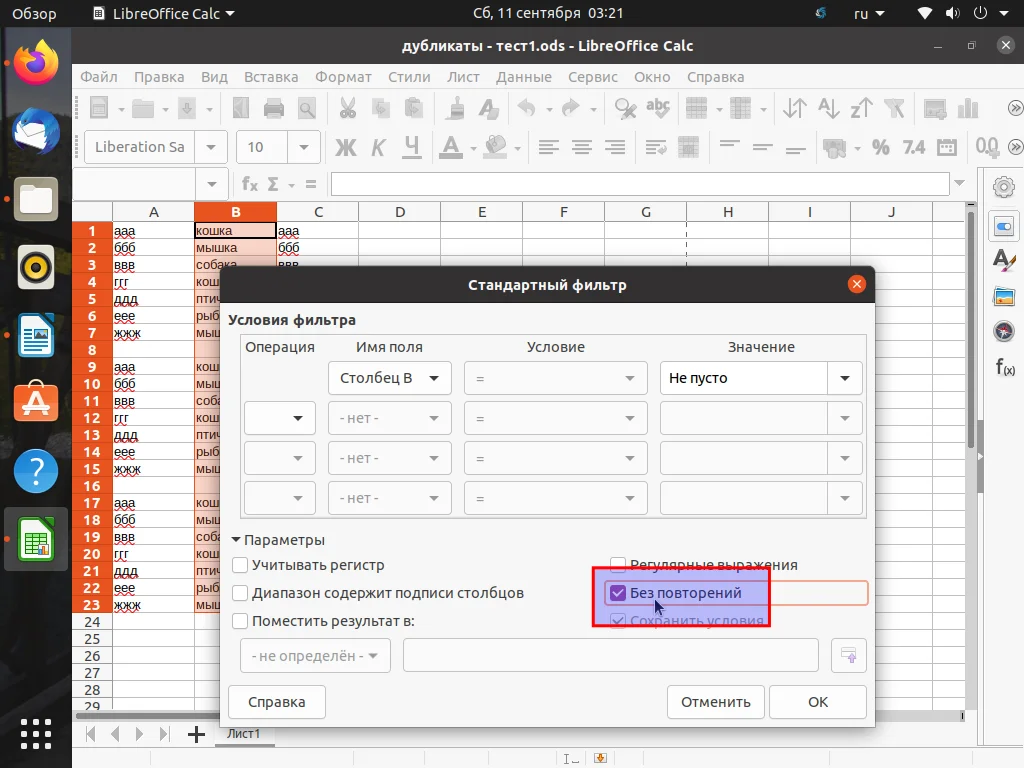Sort data ascending with the AZ icon
Viewport: 1024px width, 768px height.
[826, 107]
